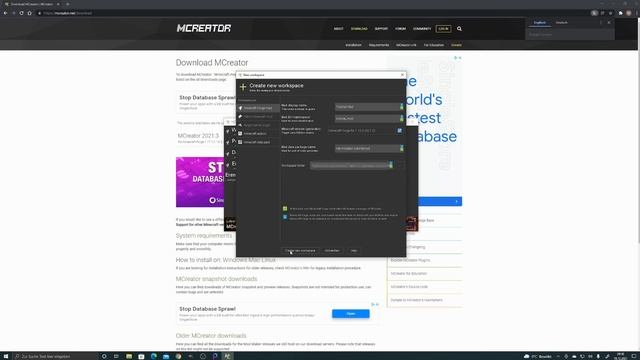Click the browser back arrow
The width and height of the screenshot is (640, 360).
click(5, 13)
